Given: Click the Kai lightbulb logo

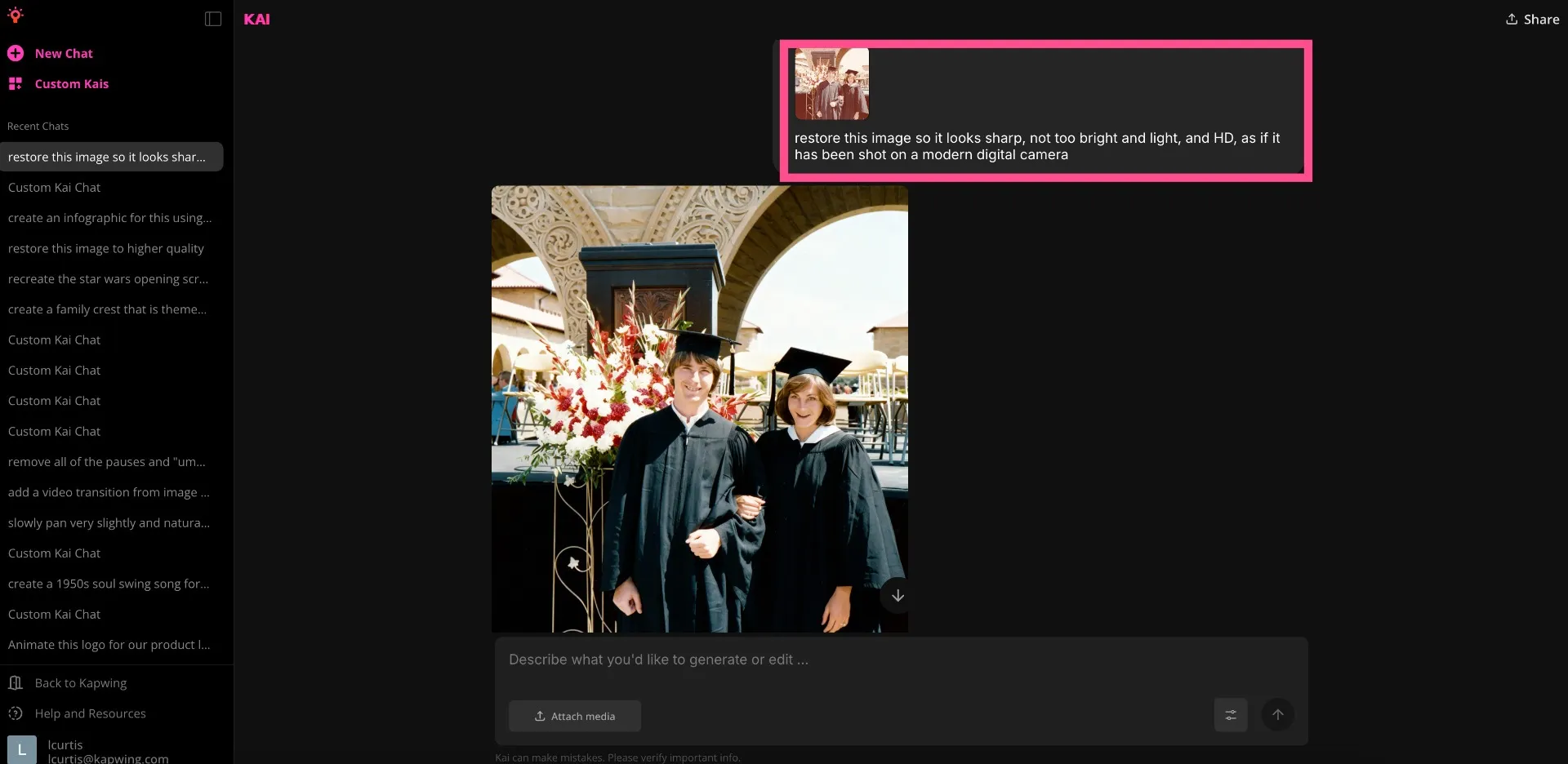Looking at the screenshot, I should pyautogui.click(x=16, y=15).
